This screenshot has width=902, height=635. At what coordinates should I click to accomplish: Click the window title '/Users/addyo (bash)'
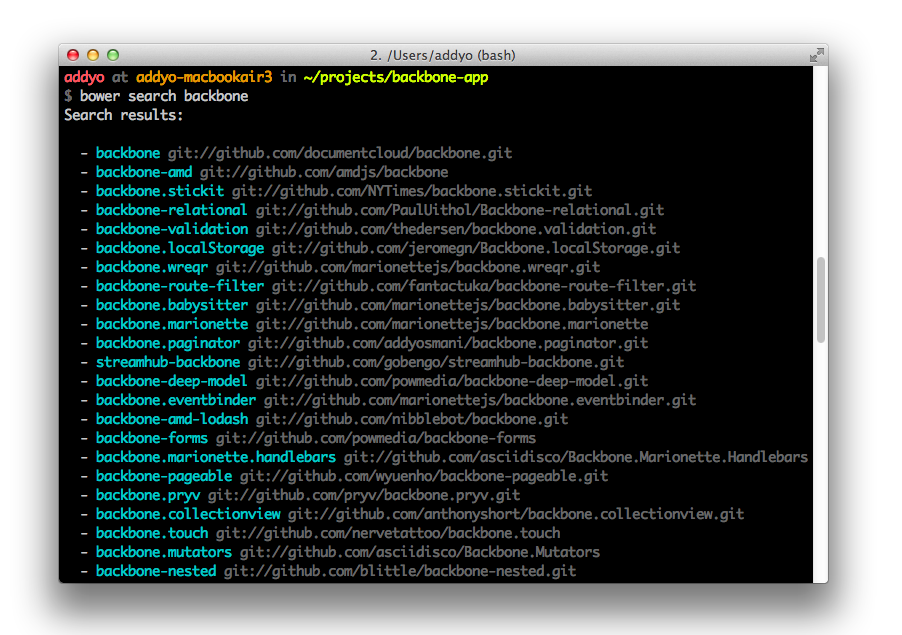(x=442, y=55)
